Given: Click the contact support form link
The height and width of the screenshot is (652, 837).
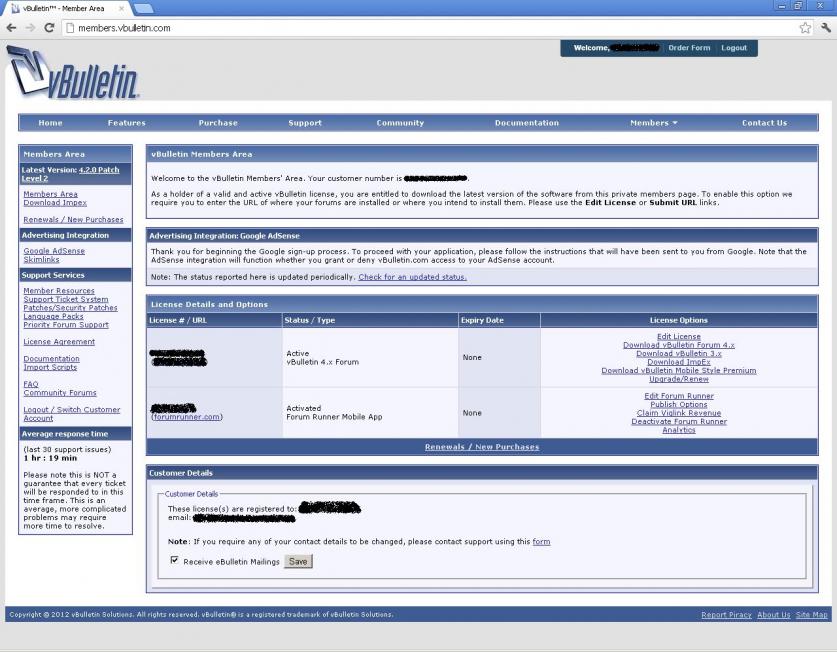Looking at the screenshot, I should tap(541, 541).
